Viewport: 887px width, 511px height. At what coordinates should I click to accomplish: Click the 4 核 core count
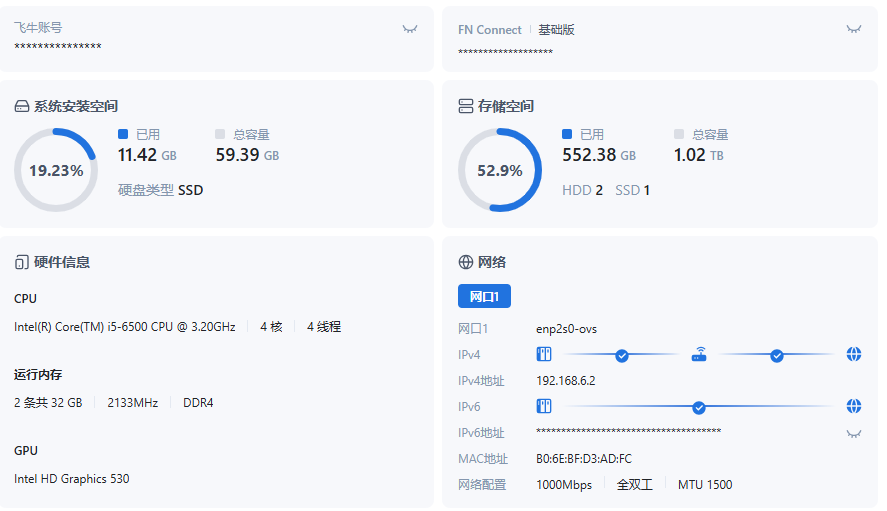pos(271,327)
